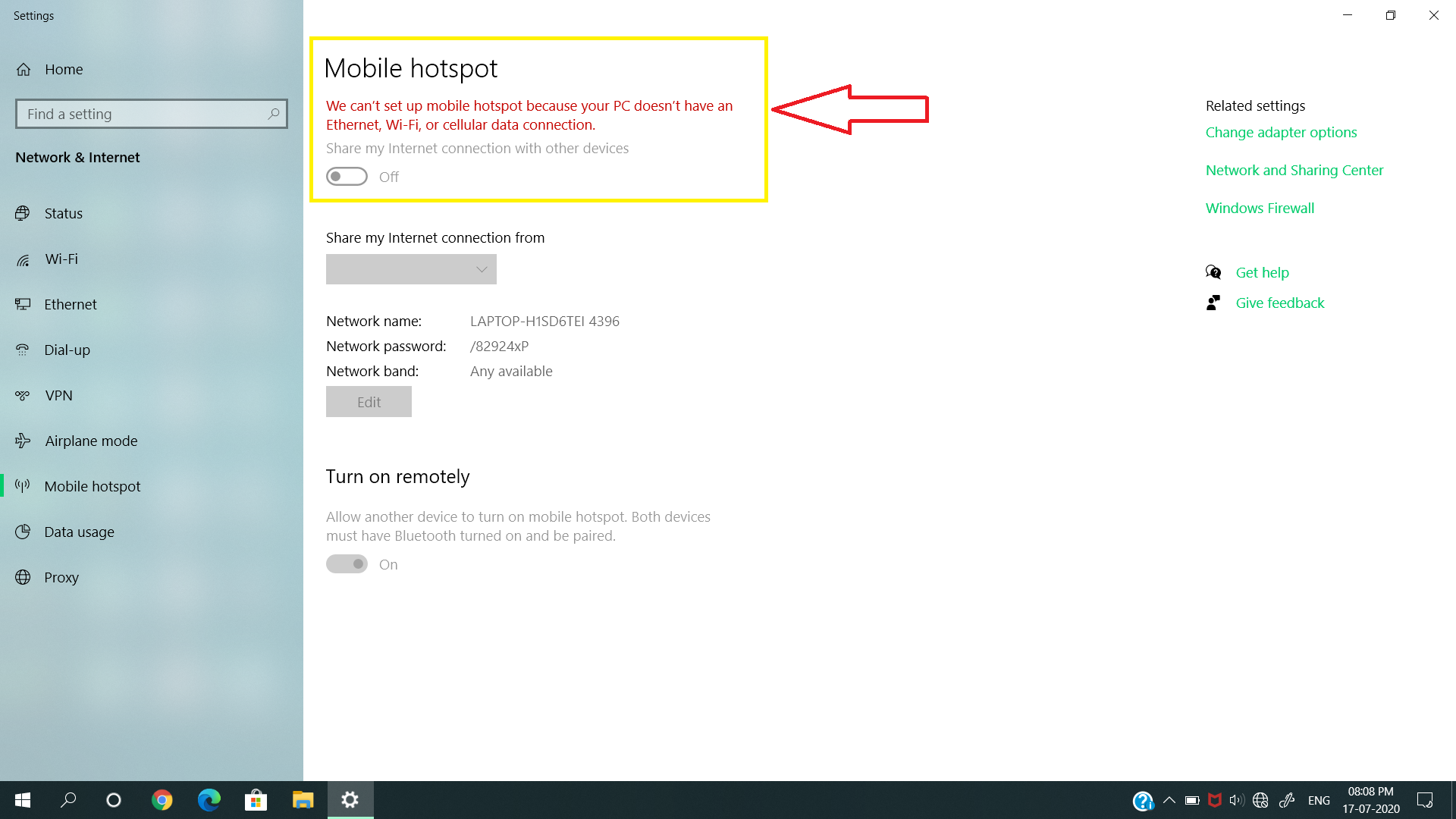
Task: Open the Ethernet settings
Action: (70, 305)
